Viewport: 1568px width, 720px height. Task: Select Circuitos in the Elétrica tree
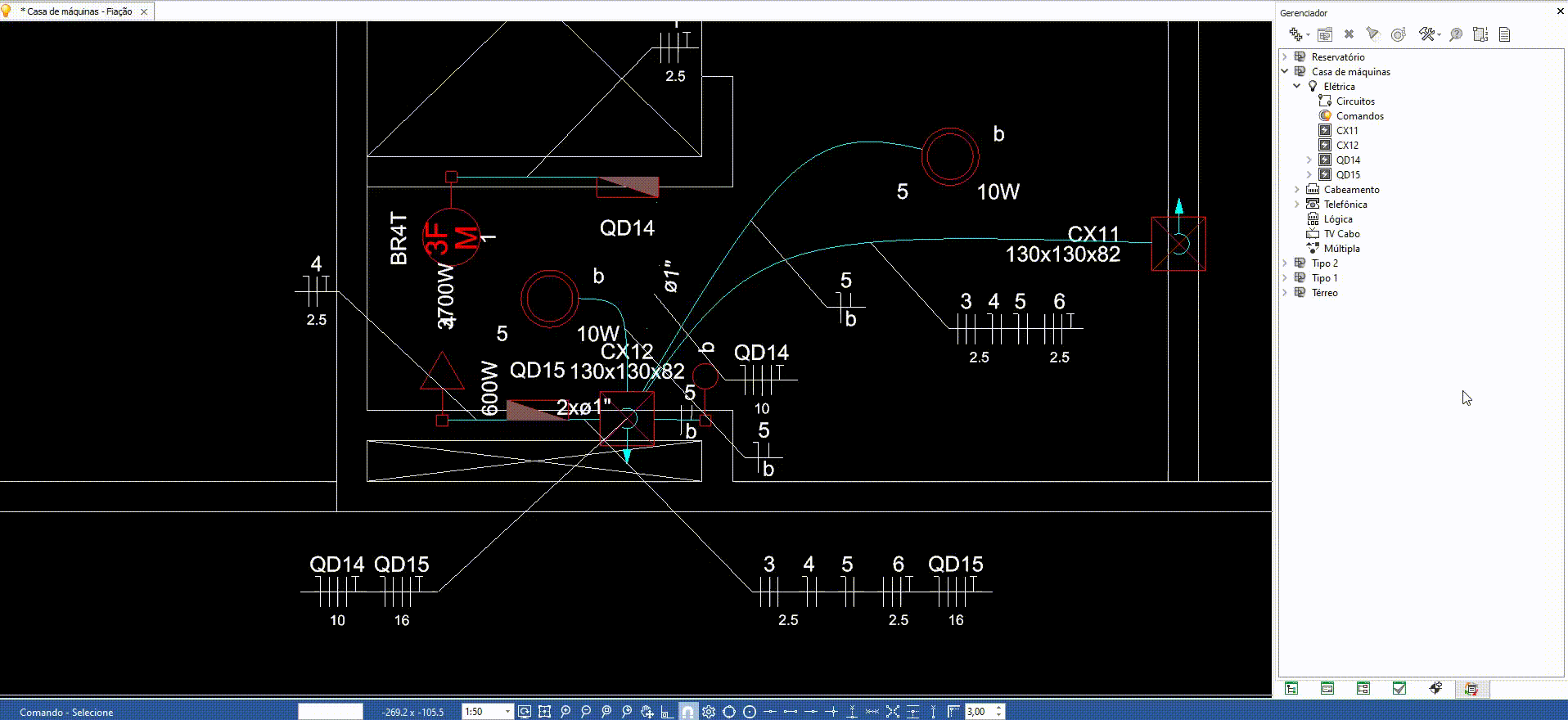tap(1355, 101)
